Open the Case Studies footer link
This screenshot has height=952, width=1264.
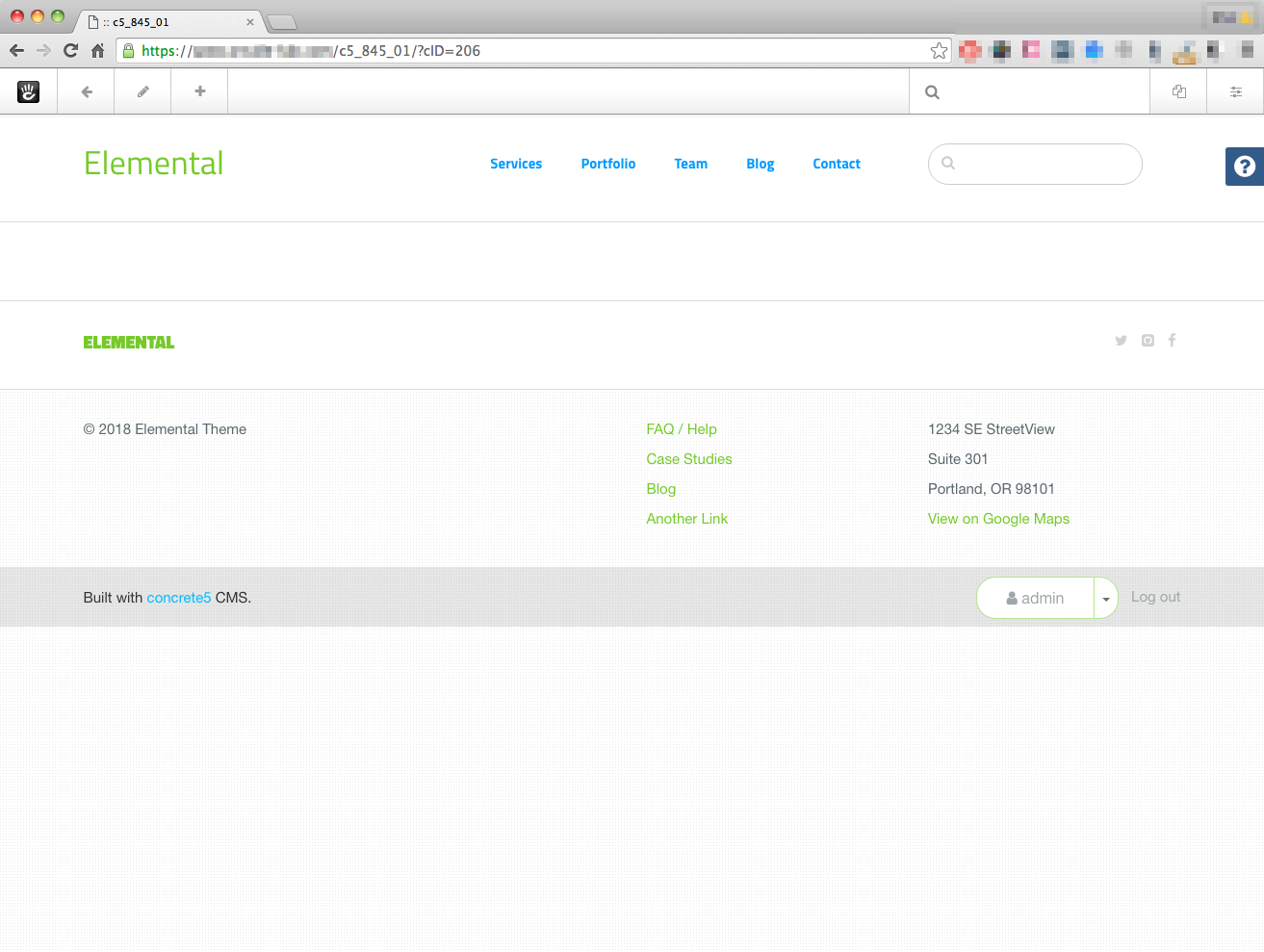pyautogui.click(x=689, y=459)
